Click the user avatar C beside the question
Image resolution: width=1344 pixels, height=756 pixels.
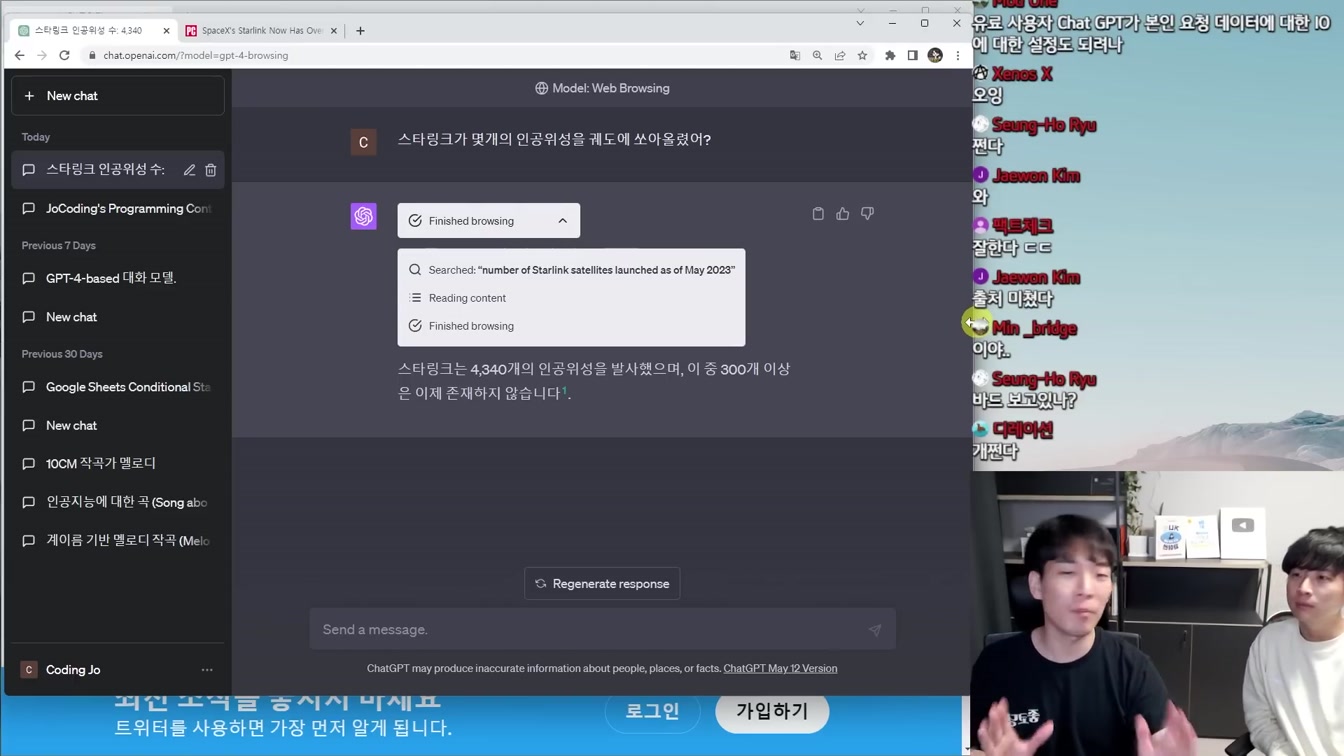(364, 143)
